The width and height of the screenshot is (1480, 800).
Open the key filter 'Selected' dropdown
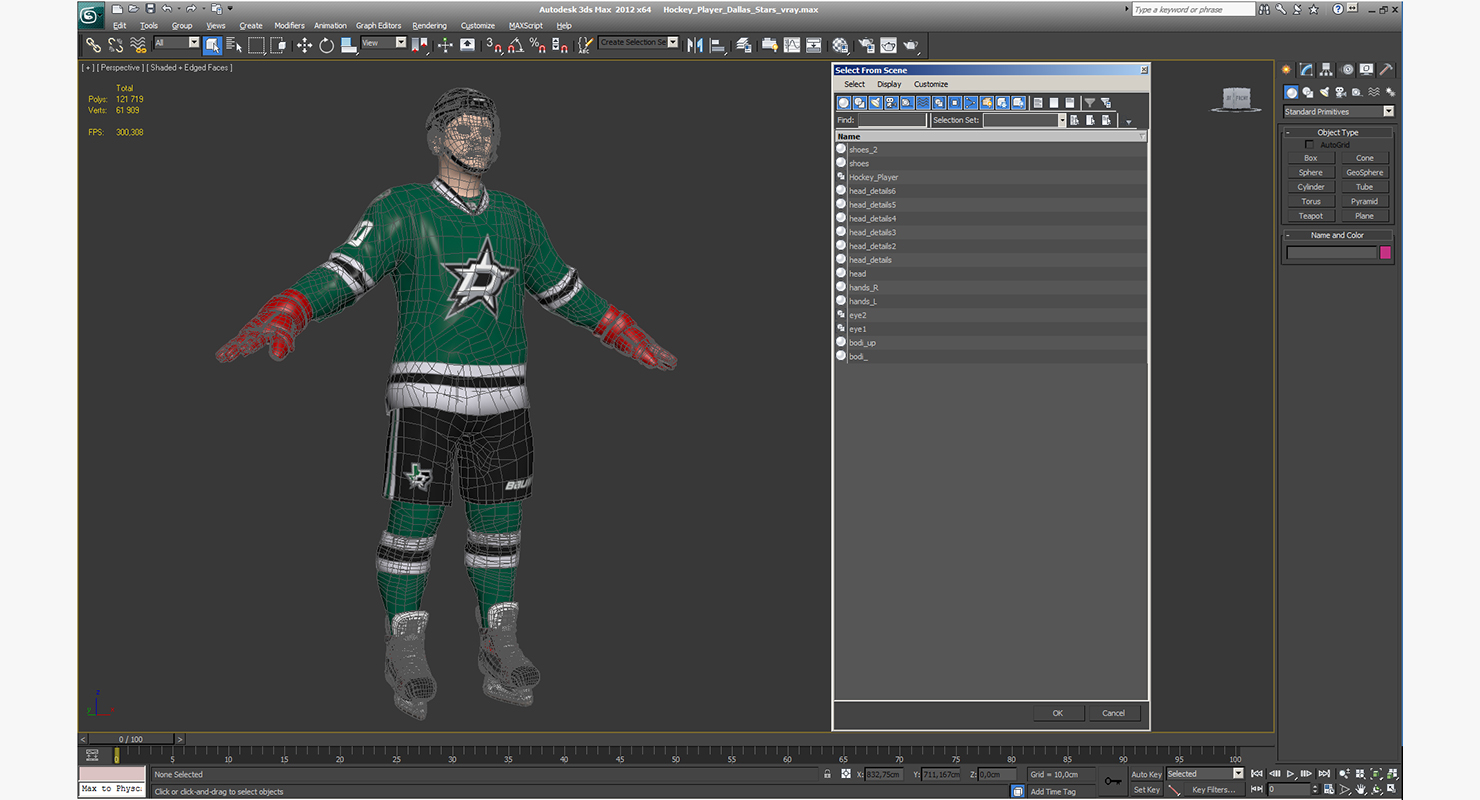click(1238, 774)
